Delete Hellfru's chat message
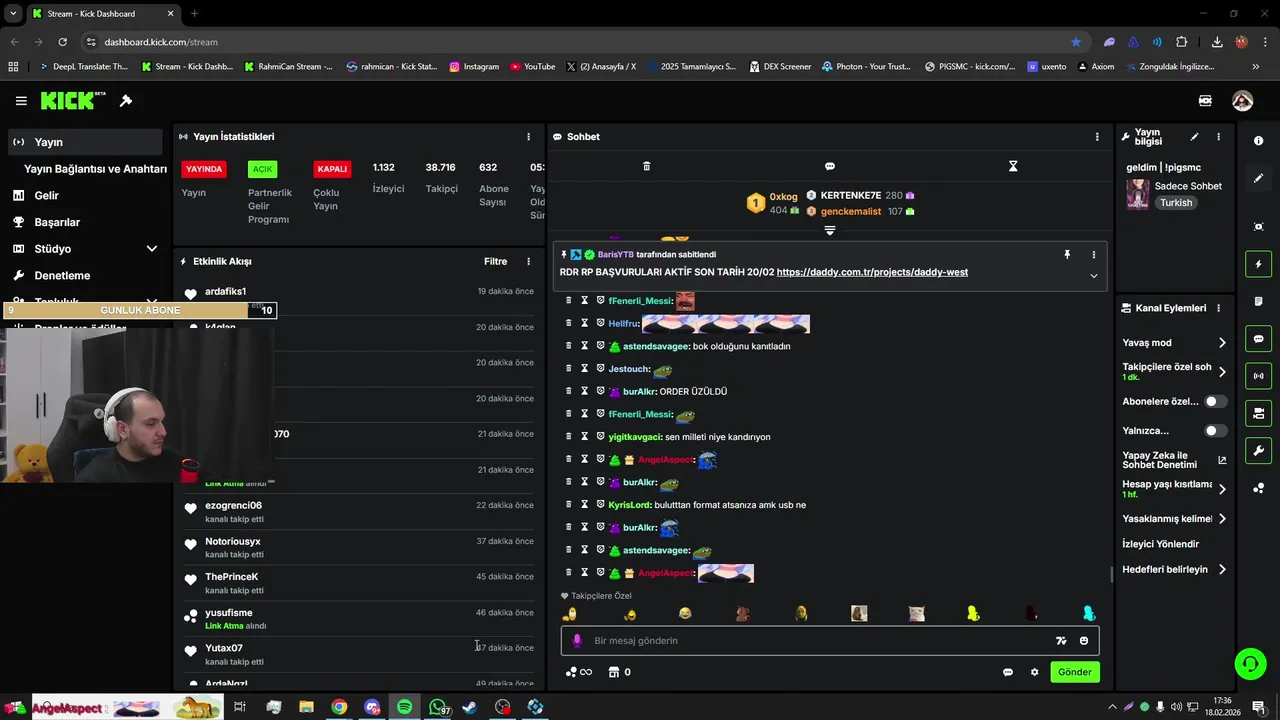The image size is (1280, 720). (569, 323)
